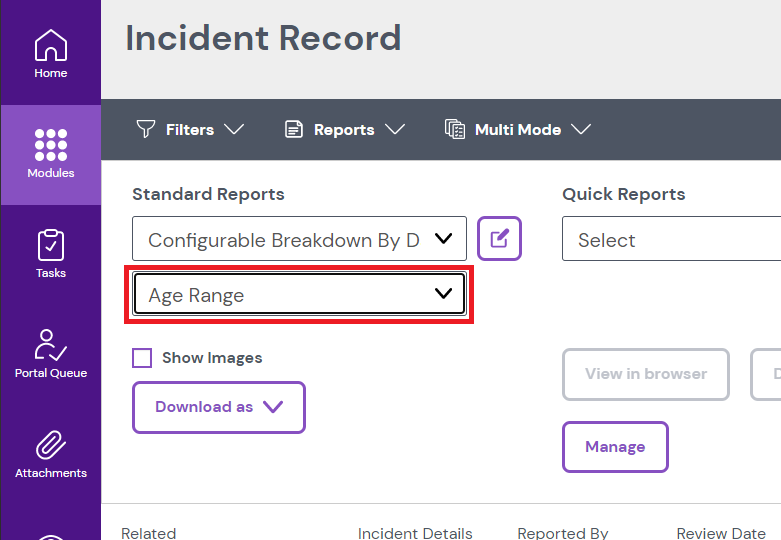Click the Incident Details column header
The width and height of the screenshot is (781, 540).
coord(415,533)
